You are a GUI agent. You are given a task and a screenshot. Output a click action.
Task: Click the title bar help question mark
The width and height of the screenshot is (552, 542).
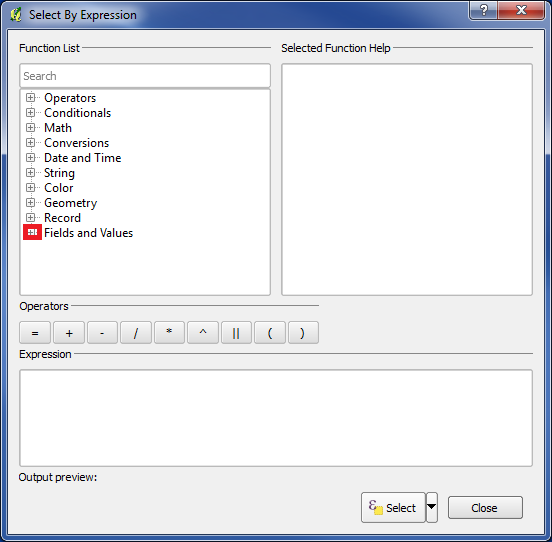[x=483, y=10]
